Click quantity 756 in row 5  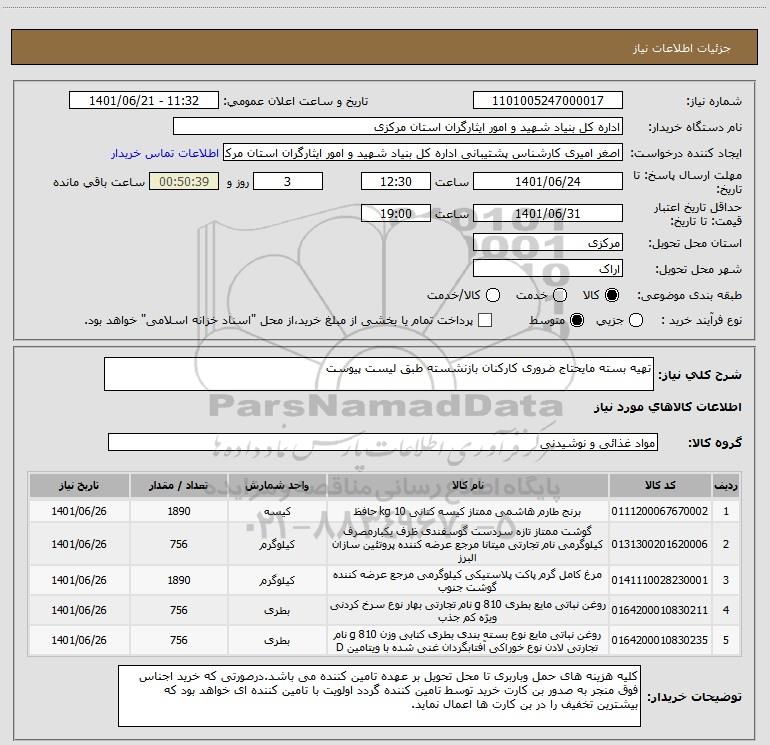pyautogui.click(x=179, y=640)
